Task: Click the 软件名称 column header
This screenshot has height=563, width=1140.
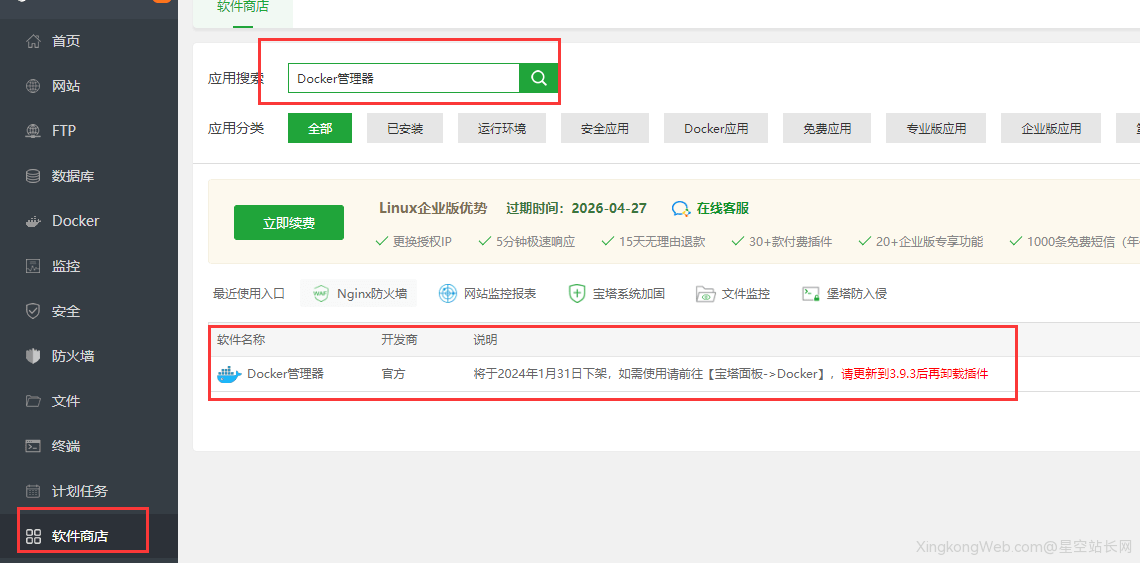Action: (x=241, y=340)
